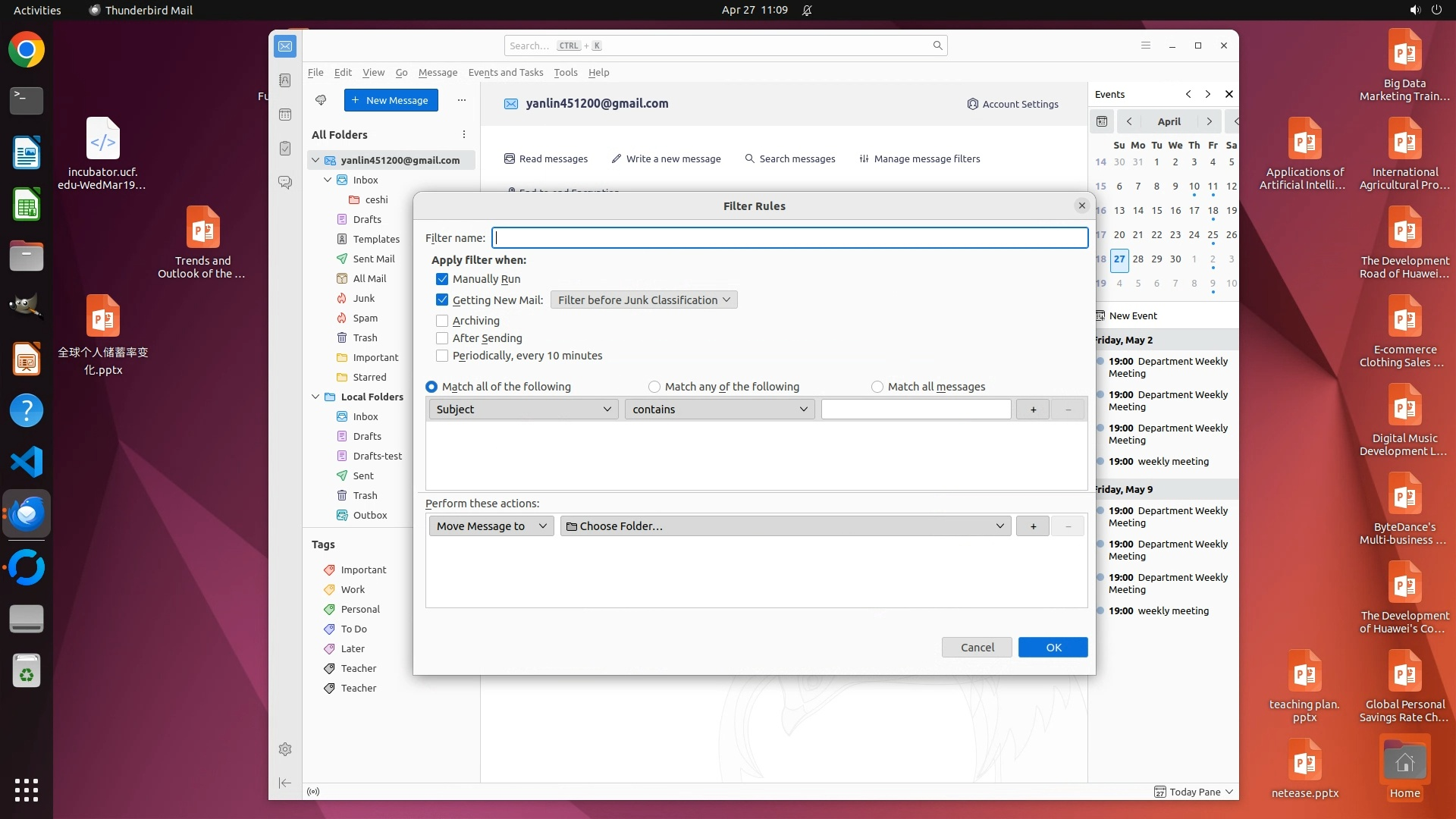Launch Visual Studio Code from dock
Image resolution: width=1456 pixels, height=819 pixels.
(27, 462)
